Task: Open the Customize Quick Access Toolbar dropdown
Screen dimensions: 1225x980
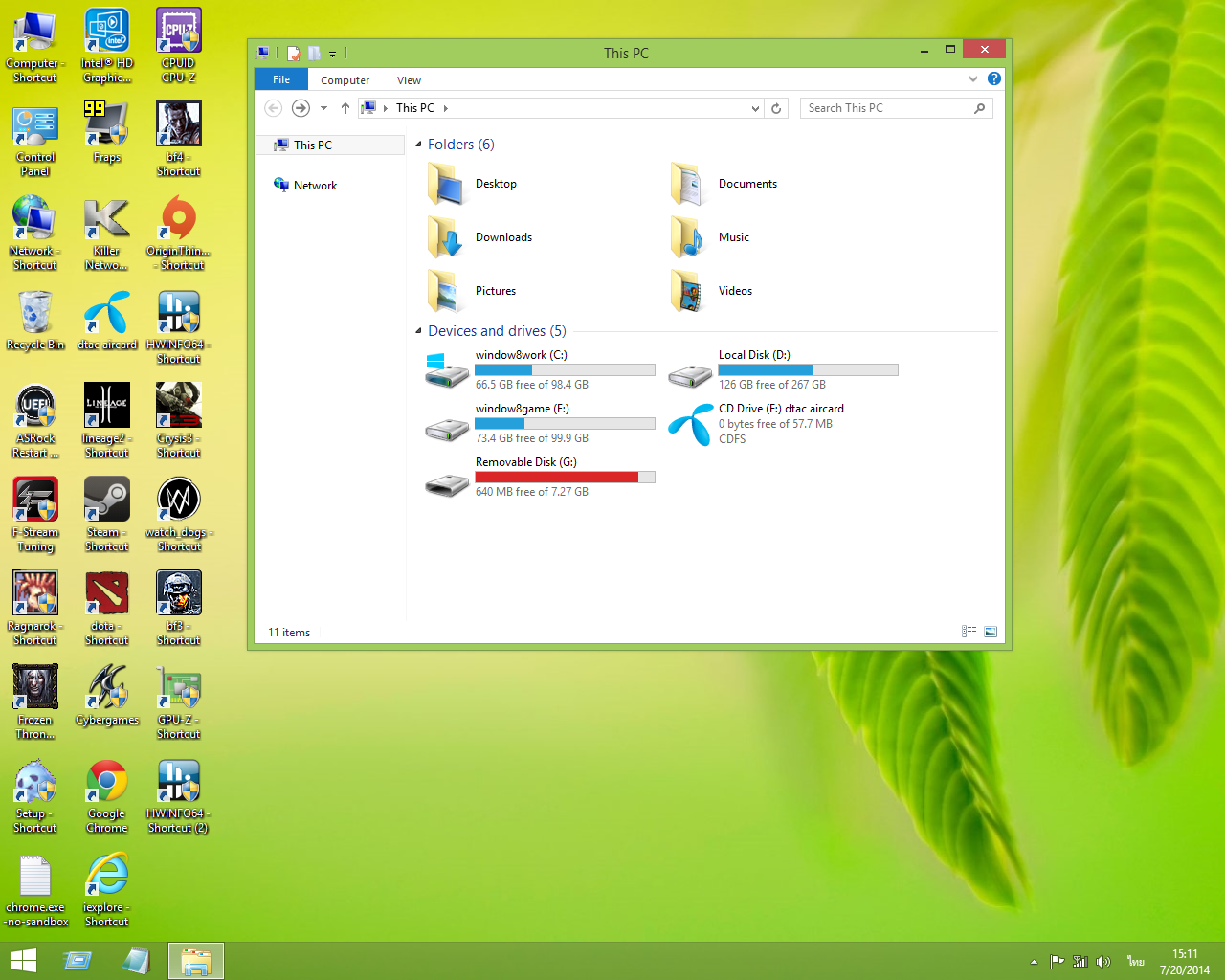Action: click(x=332, y=54)
